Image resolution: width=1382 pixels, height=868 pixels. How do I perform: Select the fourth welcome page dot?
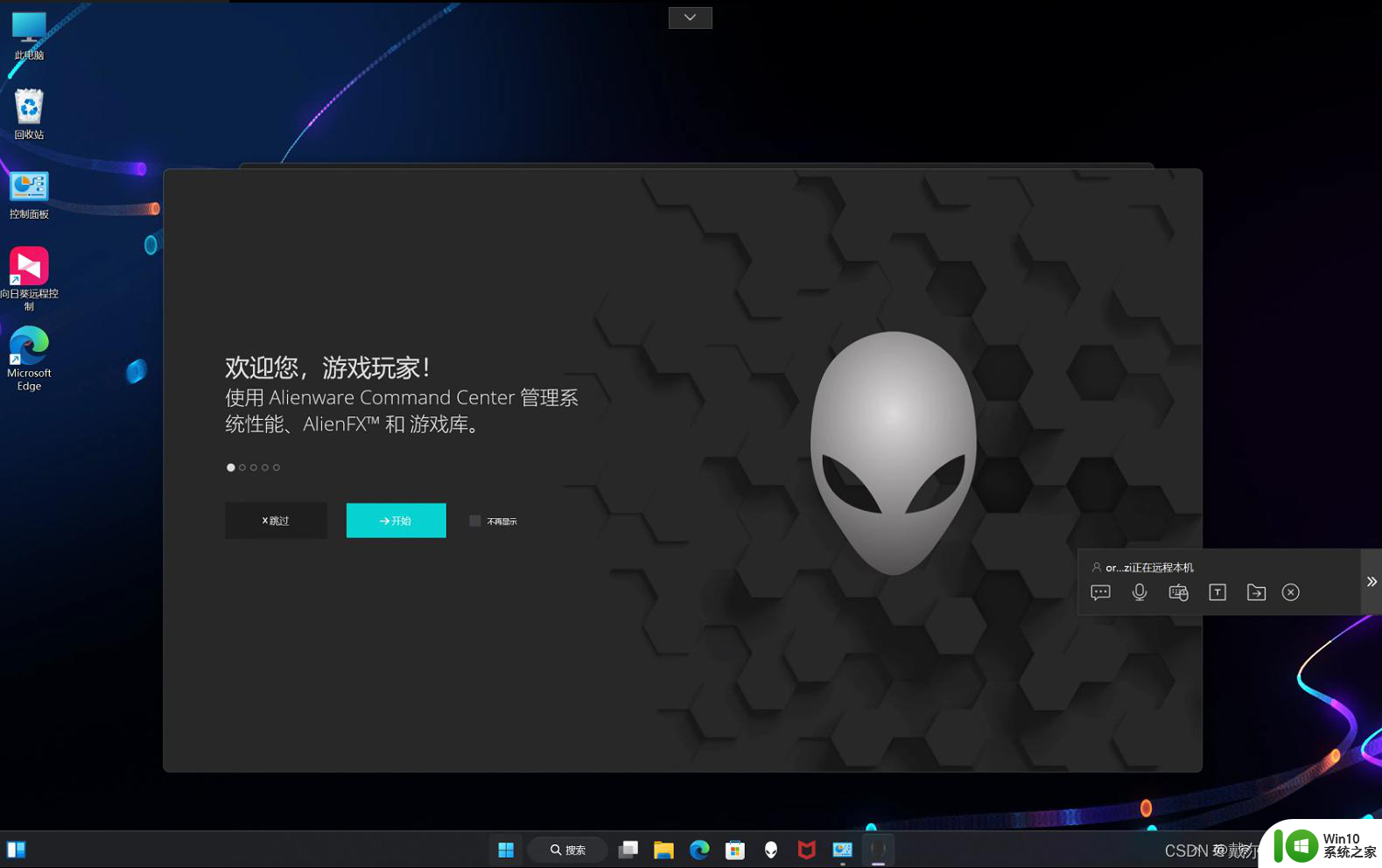pos(265,467)
